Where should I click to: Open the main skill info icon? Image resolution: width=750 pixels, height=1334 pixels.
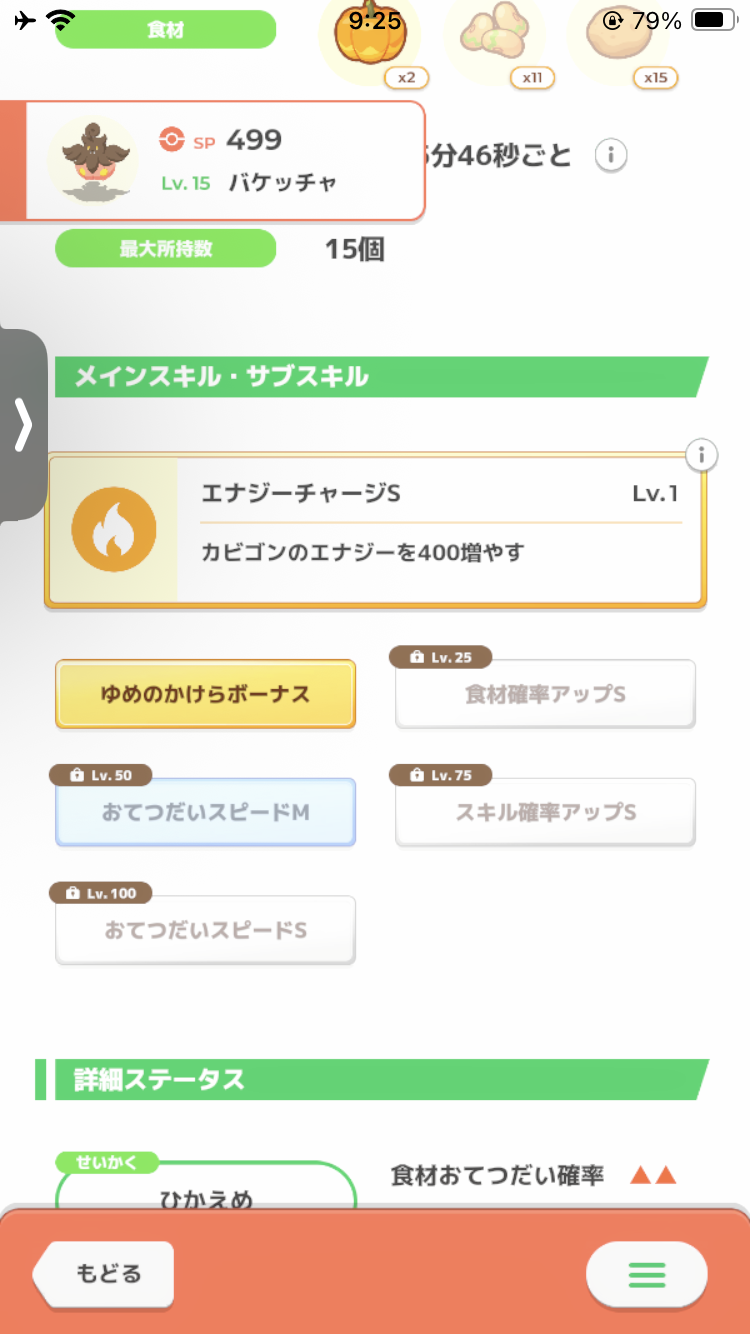coord(702,456)
